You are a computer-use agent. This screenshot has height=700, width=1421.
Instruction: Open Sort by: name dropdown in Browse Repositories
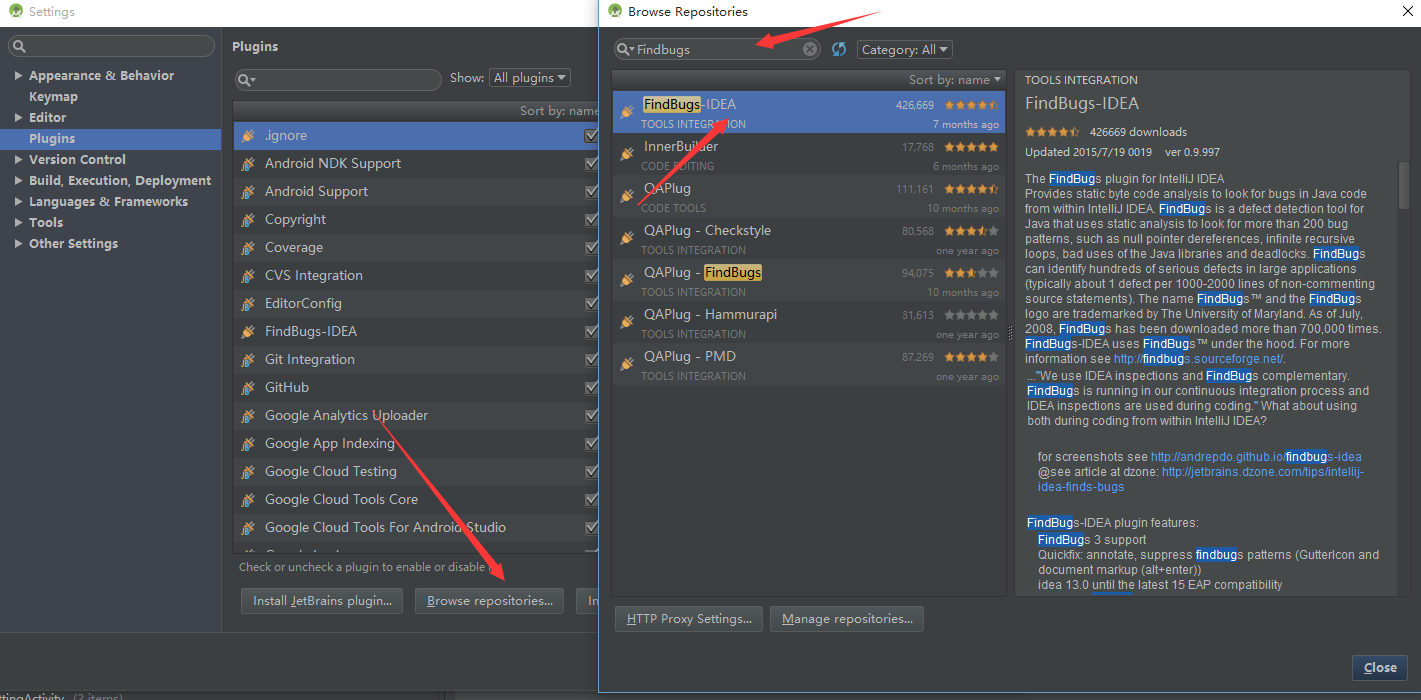coord(955,80)
